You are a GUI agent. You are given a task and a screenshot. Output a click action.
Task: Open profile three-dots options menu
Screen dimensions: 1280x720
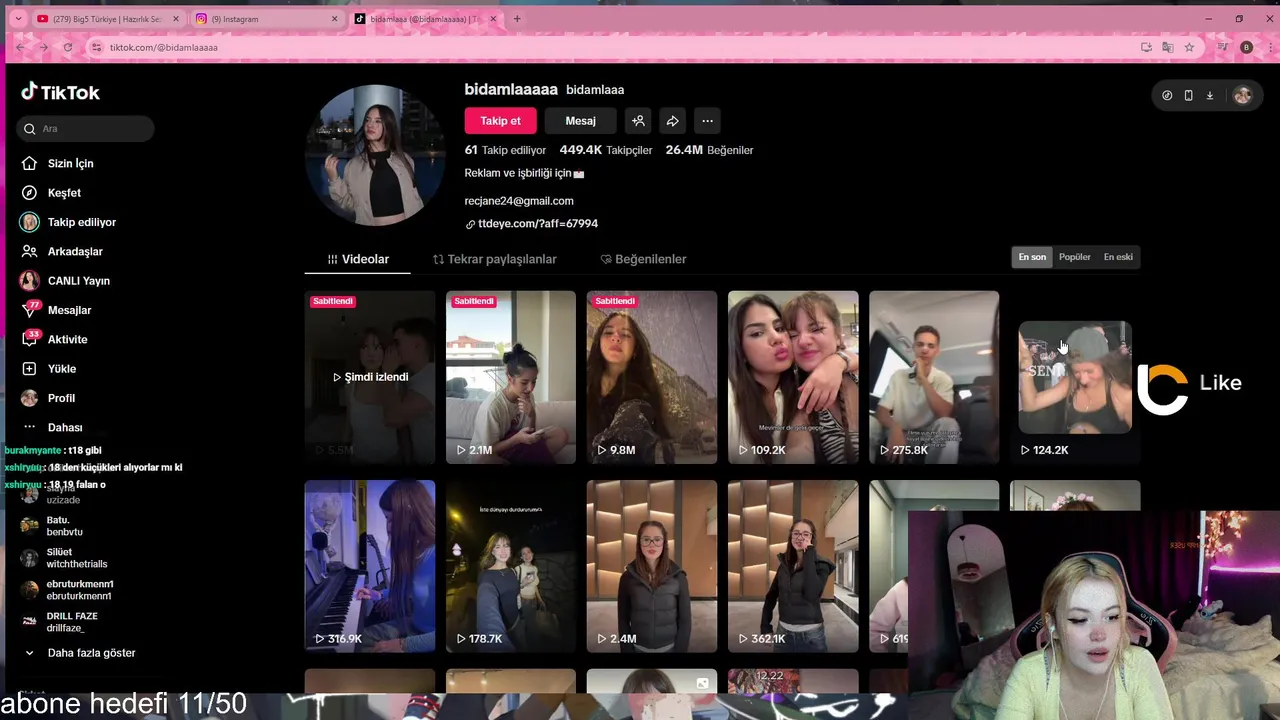click(707, 121)
